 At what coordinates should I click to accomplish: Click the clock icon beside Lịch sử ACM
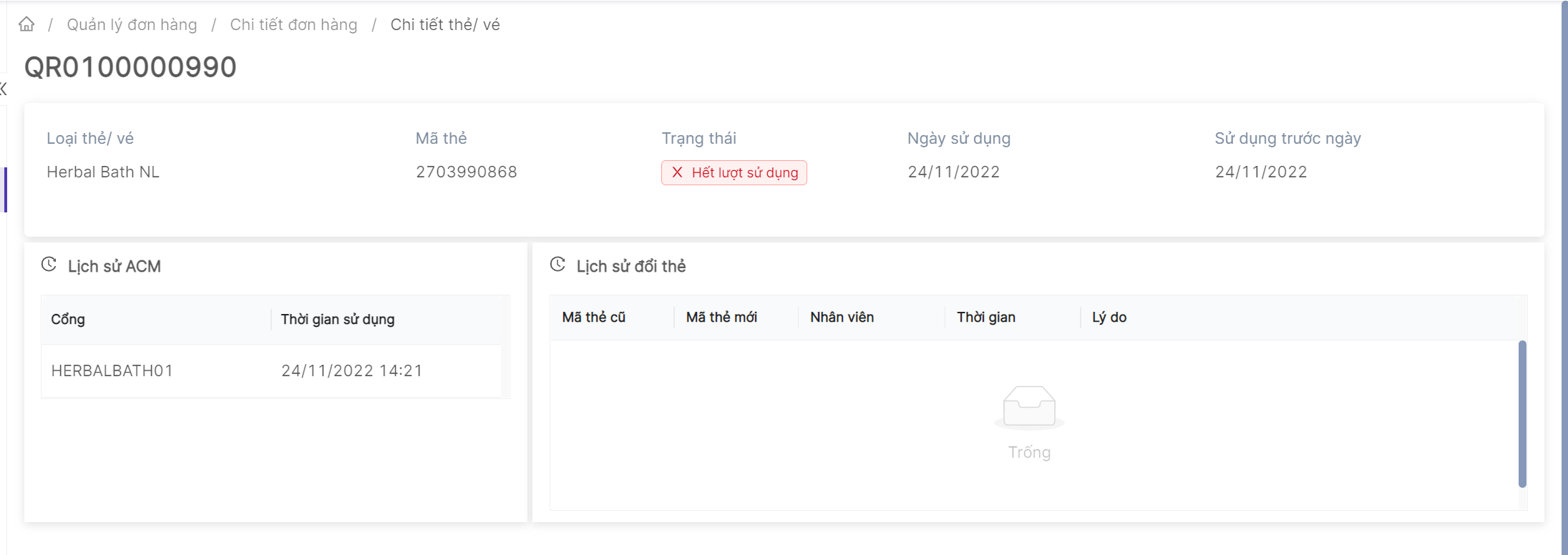49,265
